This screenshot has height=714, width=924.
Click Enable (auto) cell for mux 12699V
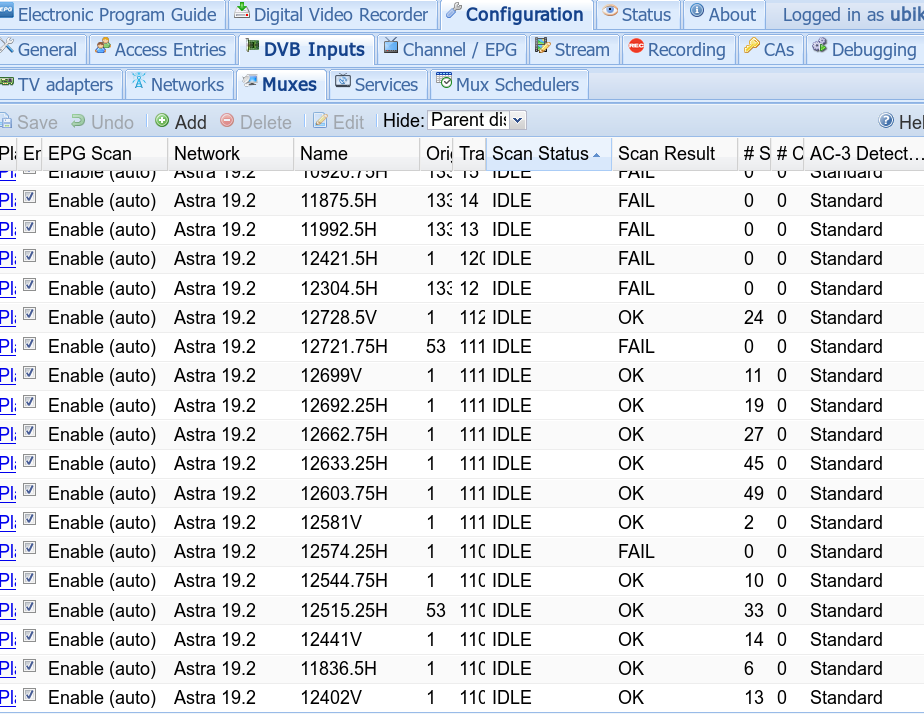pyautogui.click(x=102, y=376)
